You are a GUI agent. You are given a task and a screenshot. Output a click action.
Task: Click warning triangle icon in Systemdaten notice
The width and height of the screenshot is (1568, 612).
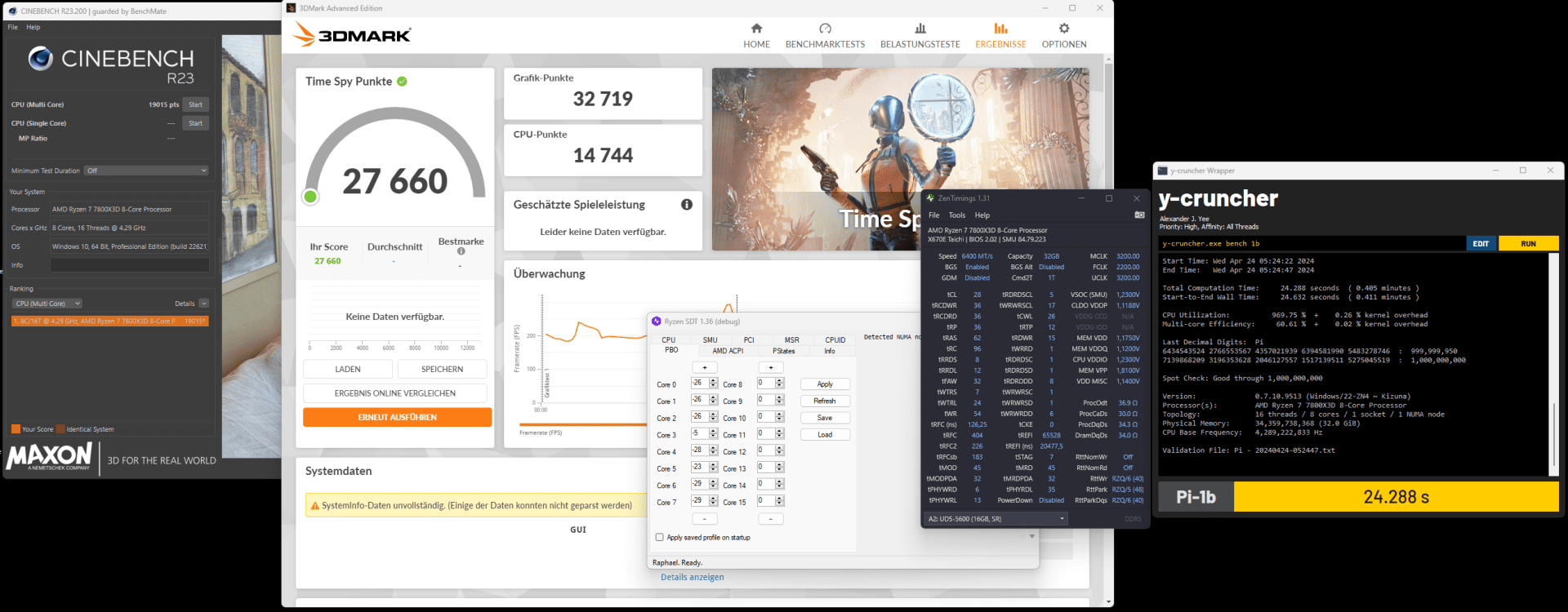coord(314,506)
